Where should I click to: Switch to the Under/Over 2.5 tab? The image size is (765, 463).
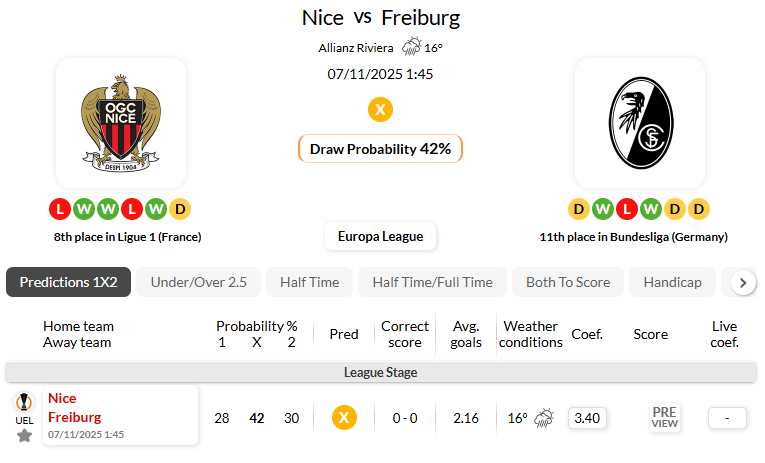[198, 282]
